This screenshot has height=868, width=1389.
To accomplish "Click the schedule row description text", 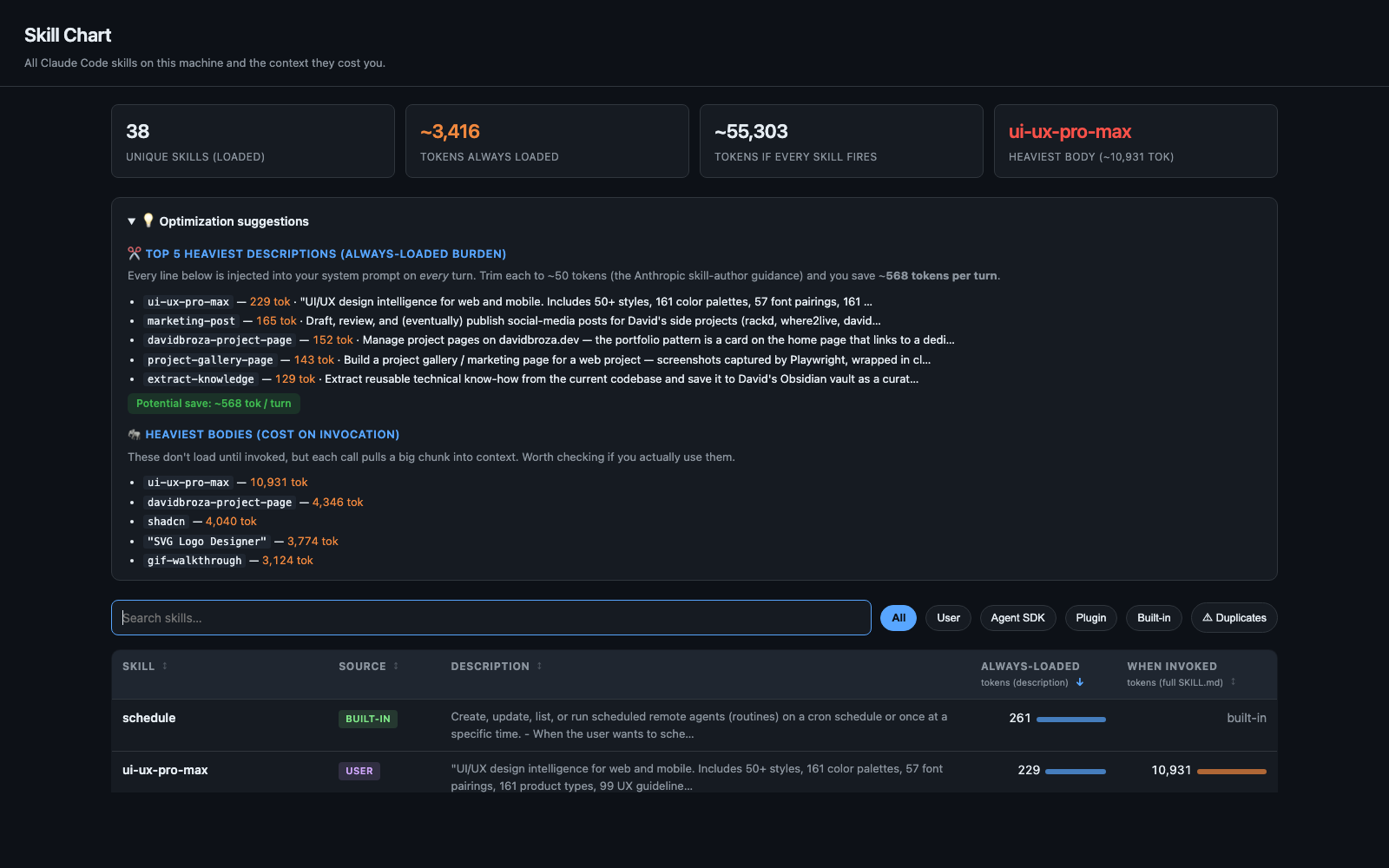I will click(699, 725).
